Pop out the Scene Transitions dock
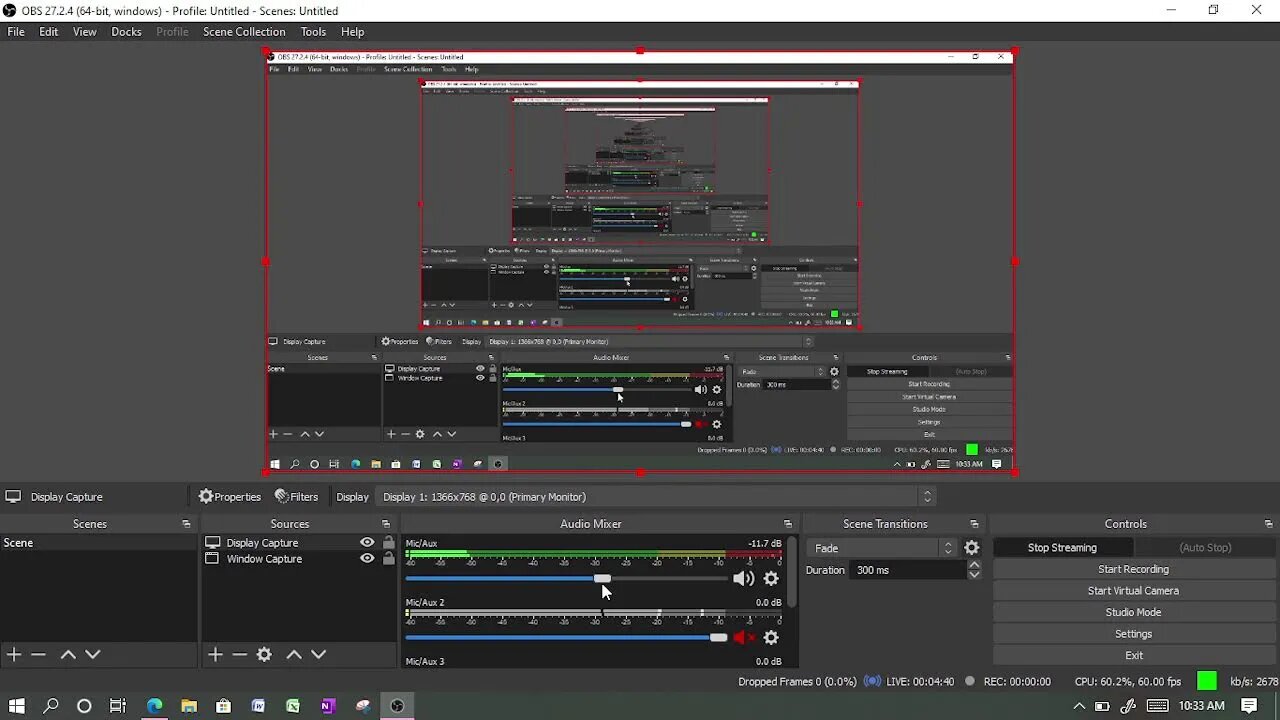Image resolution: width=1280 pixels, height=720 pixels. (974, 524)
